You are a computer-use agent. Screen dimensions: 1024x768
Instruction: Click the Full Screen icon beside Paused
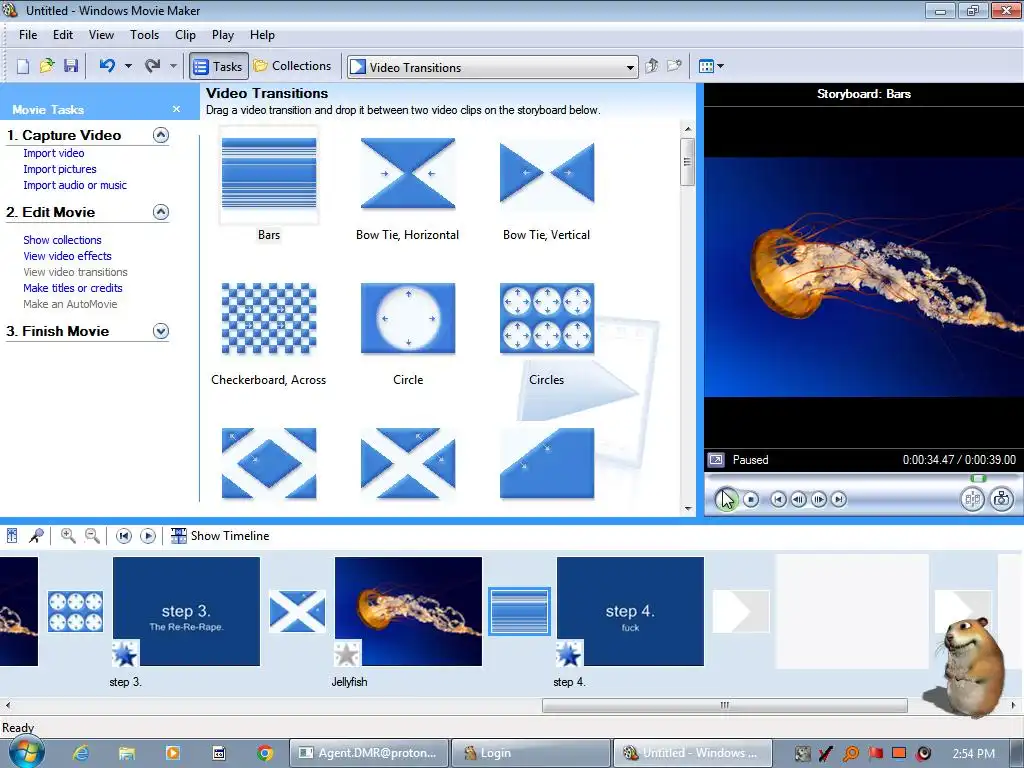[716, 460]
